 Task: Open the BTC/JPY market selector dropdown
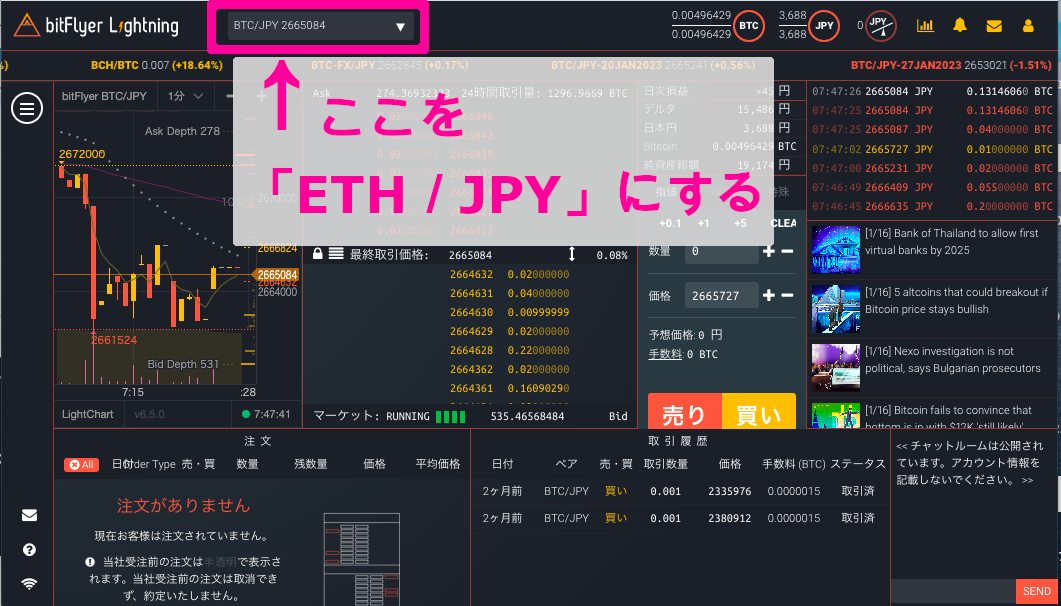(321, 26)
